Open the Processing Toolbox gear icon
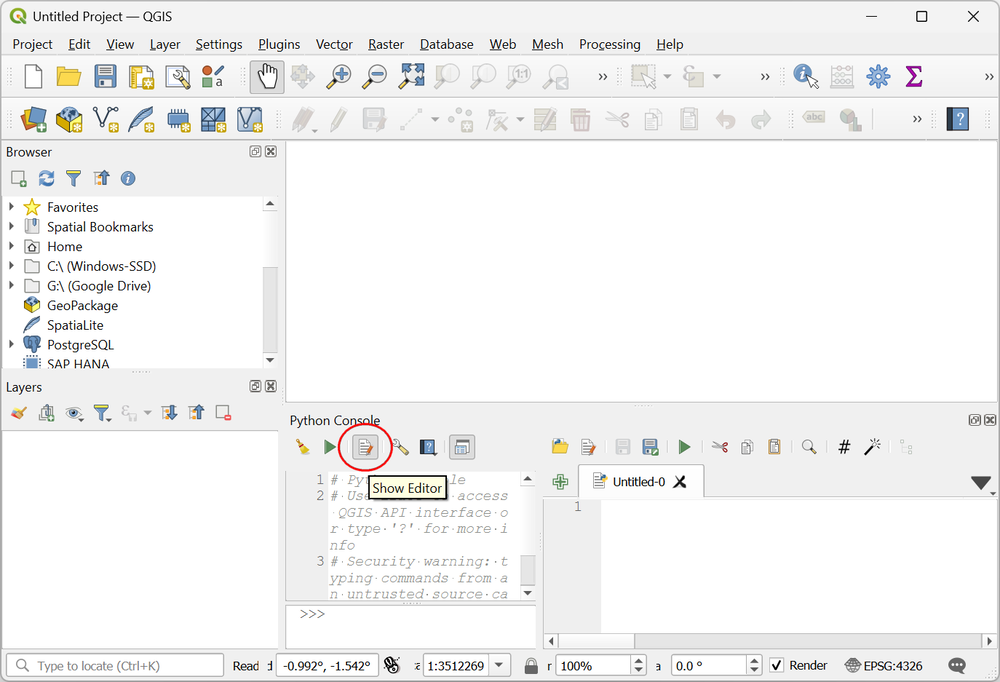 click(878, 77)
